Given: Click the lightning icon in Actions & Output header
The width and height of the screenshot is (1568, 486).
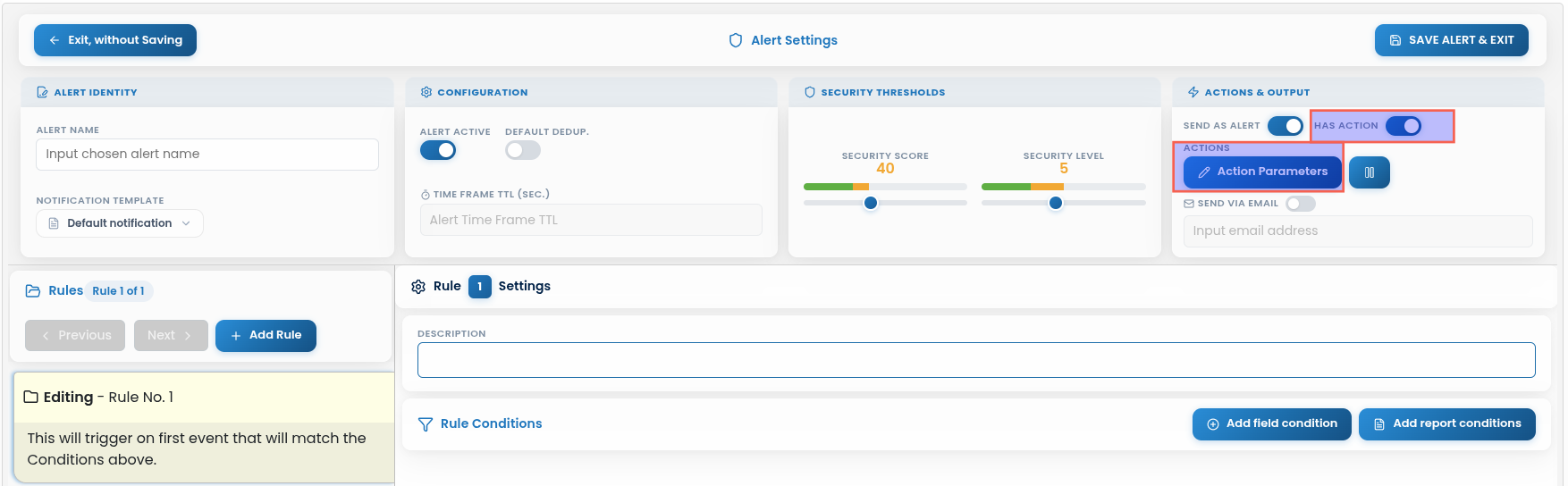Looking at the screenshot, I should (1193, 92).
